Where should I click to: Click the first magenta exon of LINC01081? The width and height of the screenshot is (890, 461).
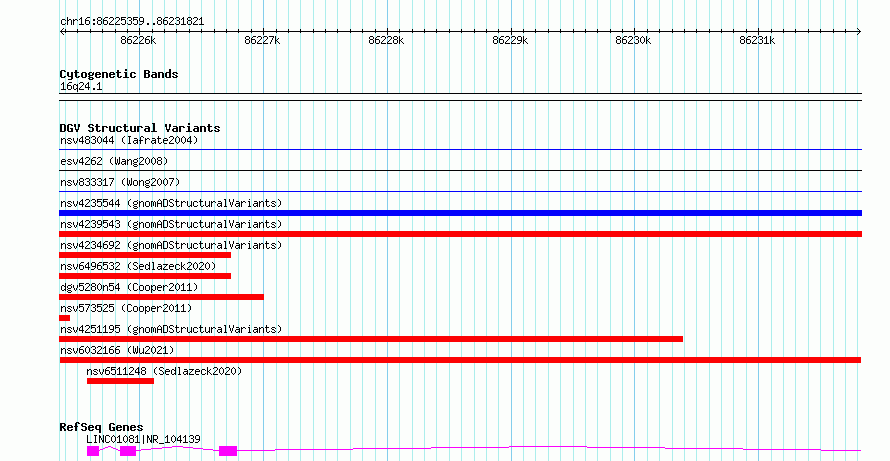pos(93,451)
